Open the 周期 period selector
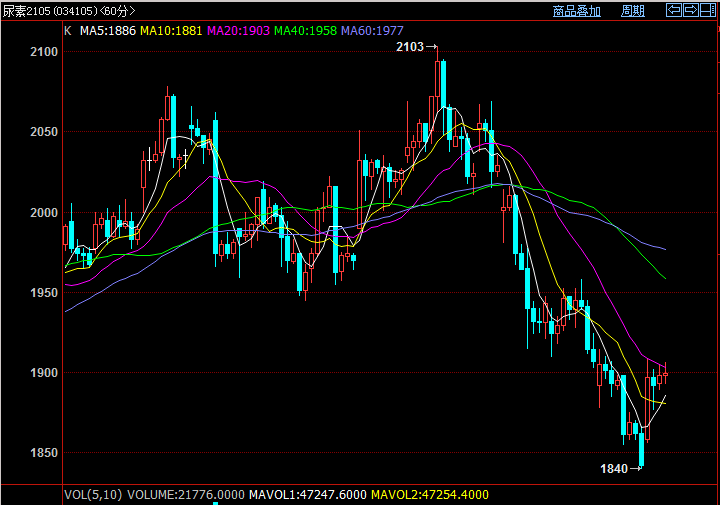This screenshot has width=720, height=505. pos(633,11)
